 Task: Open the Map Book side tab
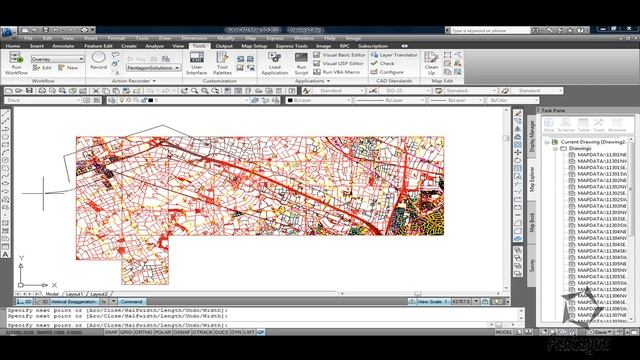pyautogui.click(x=532, y=223)
